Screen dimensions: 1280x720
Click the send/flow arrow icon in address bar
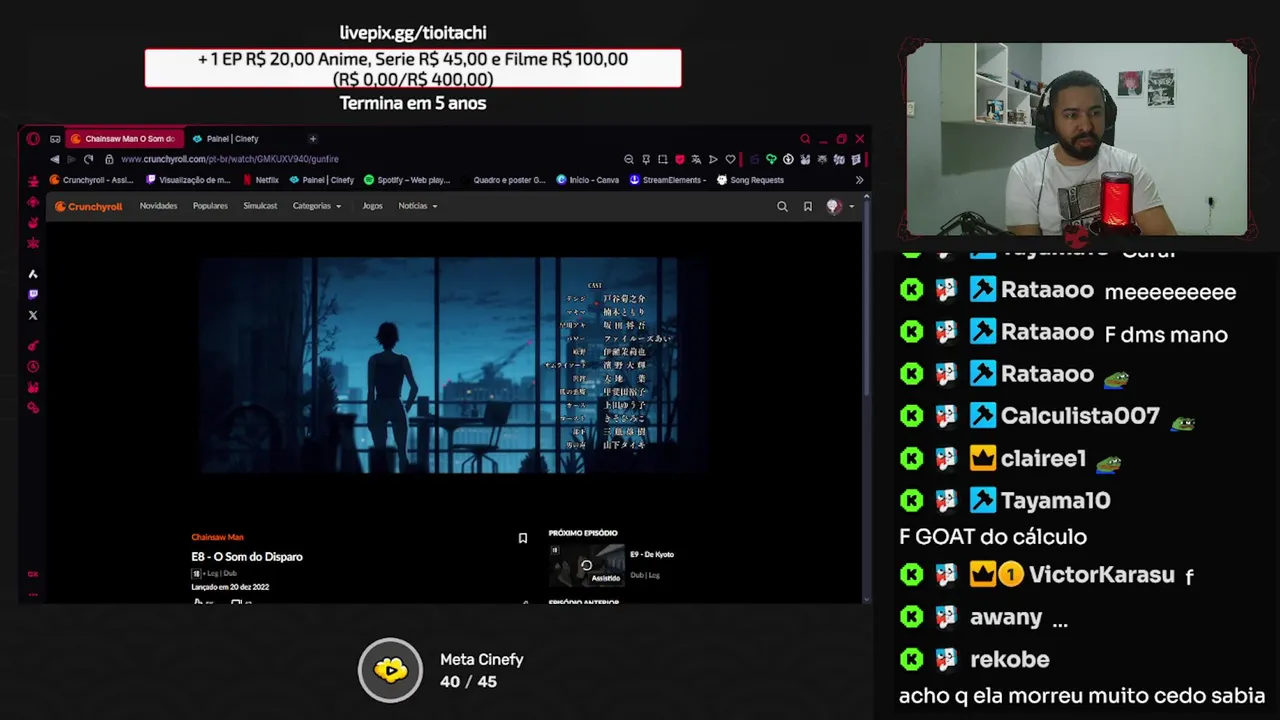[713, 159]
